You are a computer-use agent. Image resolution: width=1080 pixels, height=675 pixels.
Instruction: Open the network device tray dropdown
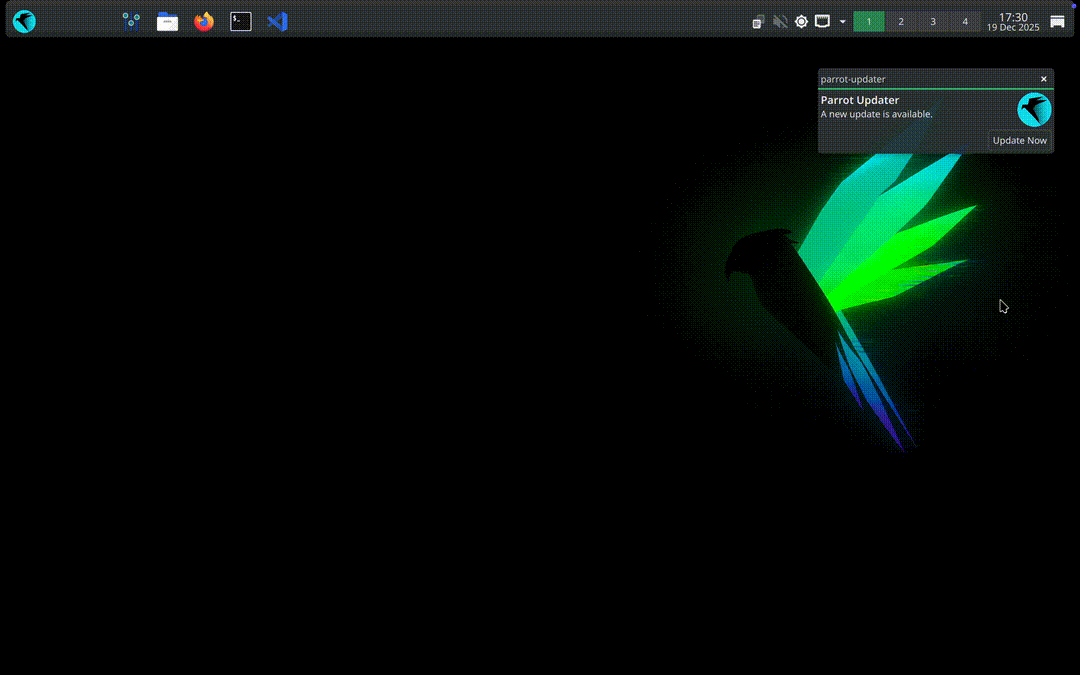(x=822, y=21)
